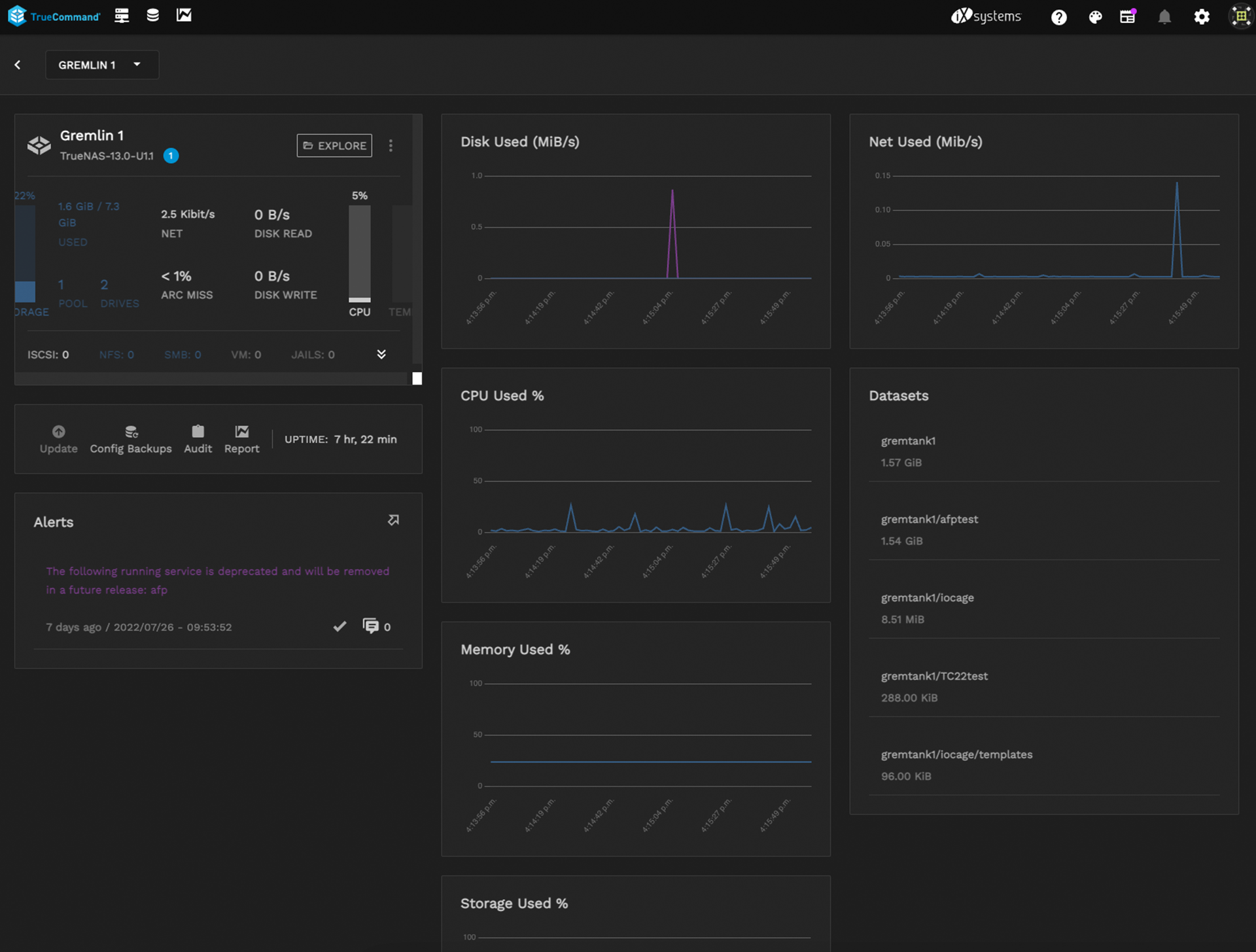Click the EXPLORE button

click(334, 145)
